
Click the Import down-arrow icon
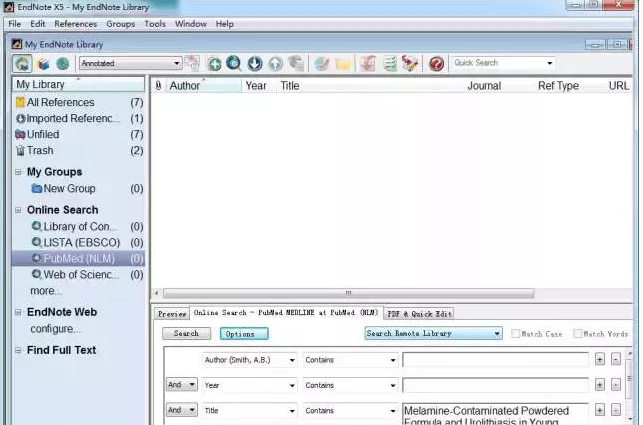[x=255, y=64]
